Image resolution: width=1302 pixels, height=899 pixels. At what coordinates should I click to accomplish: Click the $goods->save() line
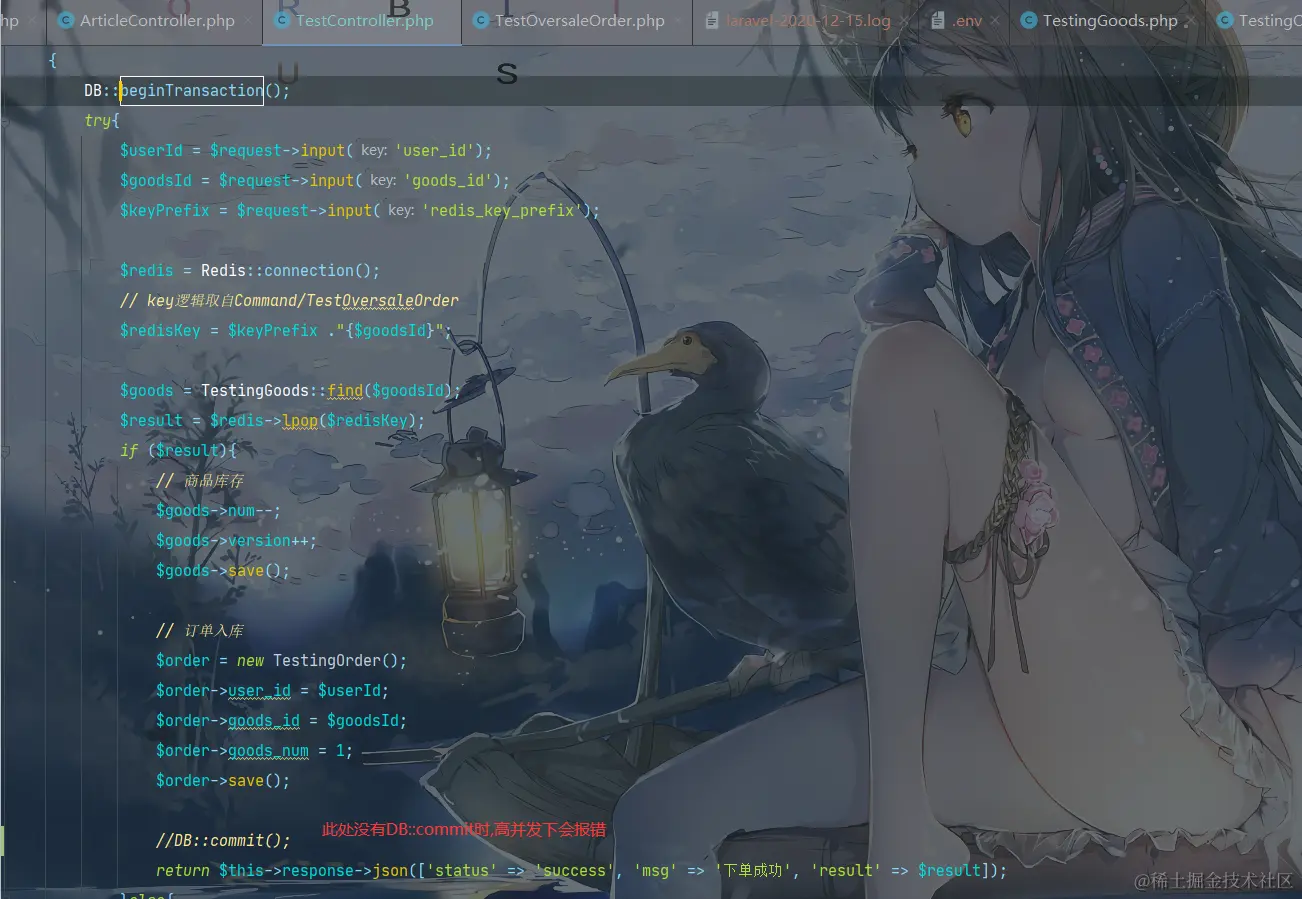click(223, 571)
